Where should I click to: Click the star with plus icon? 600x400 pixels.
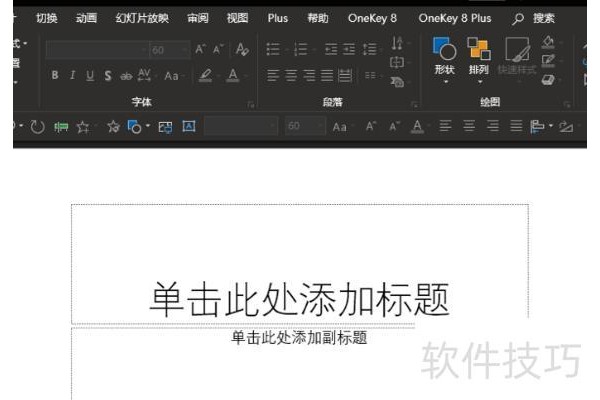point(83,126)
